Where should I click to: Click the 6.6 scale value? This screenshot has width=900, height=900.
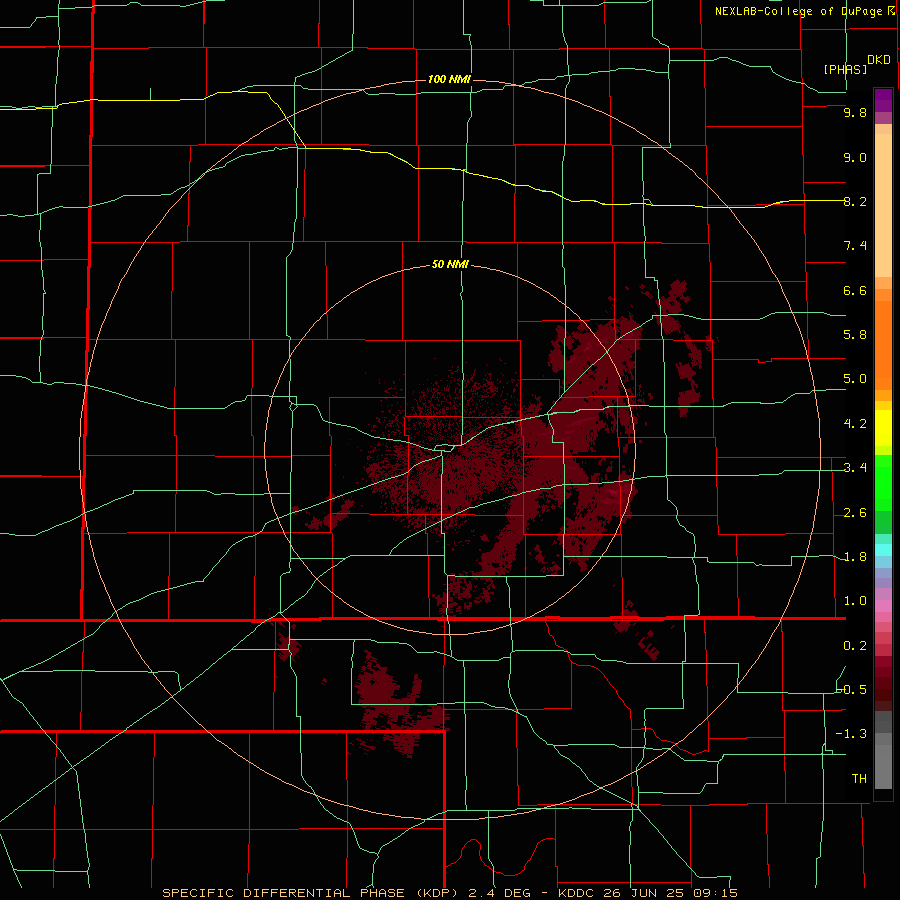[x=855, y=291]
